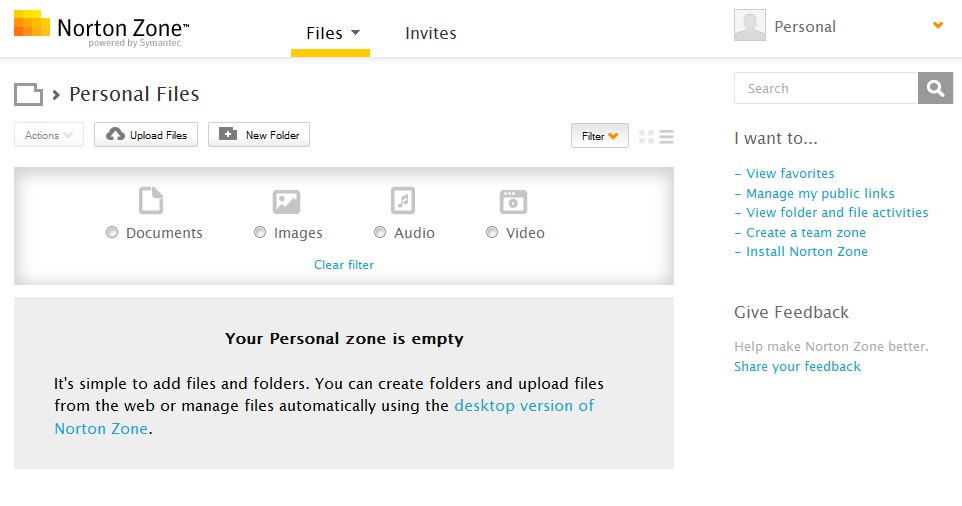Open the Files tab
Viewport: 962px width, 506px height.
point(330,33)
